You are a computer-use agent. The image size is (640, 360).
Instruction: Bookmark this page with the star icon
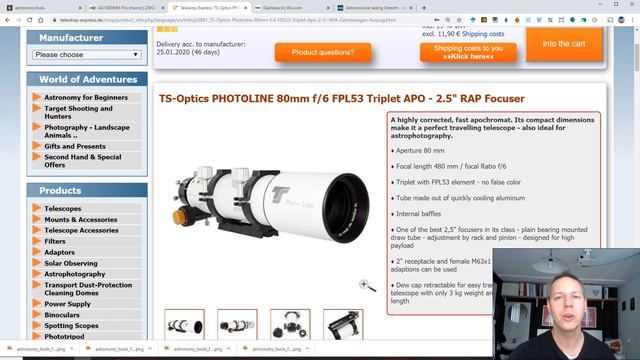point(459,20)
